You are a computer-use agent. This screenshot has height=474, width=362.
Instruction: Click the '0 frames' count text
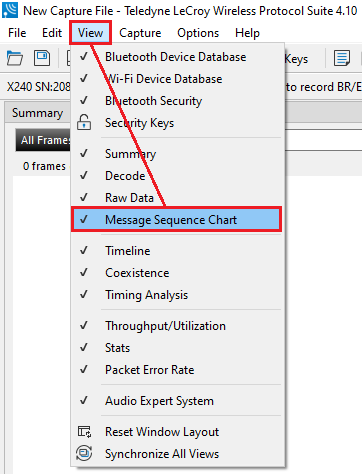(x=44, y=166)
